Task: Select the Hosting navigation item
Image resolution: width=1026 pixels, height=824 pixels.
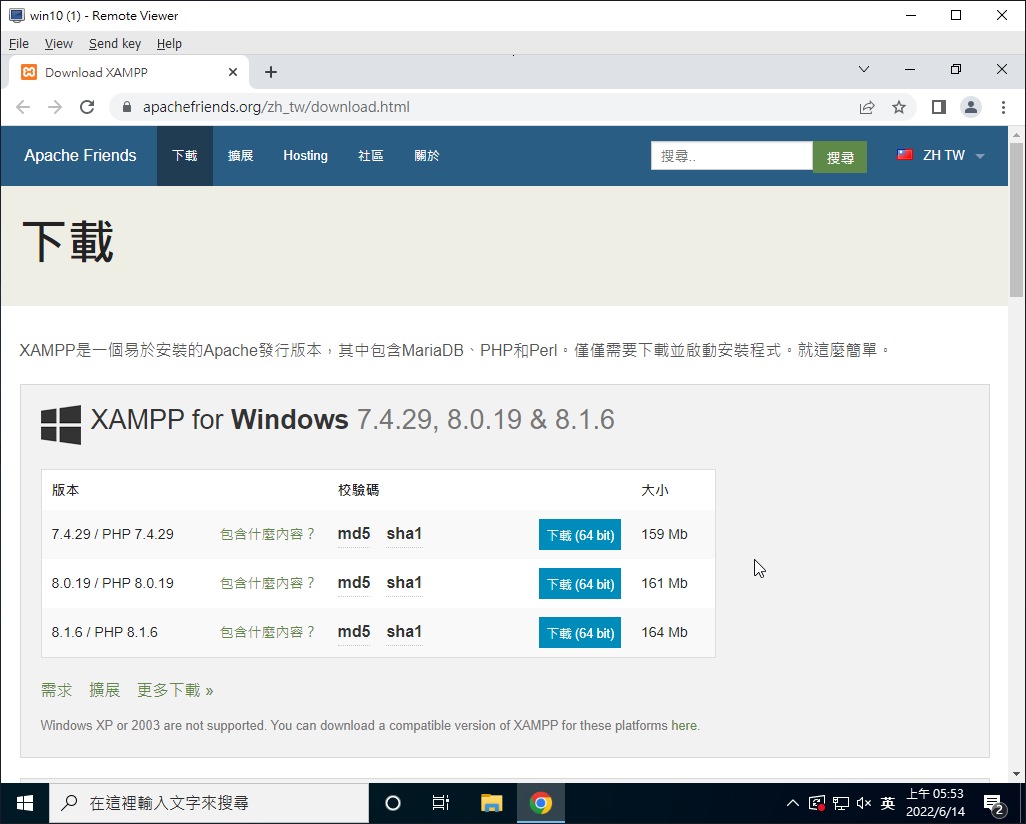Action: click(305, 156)
